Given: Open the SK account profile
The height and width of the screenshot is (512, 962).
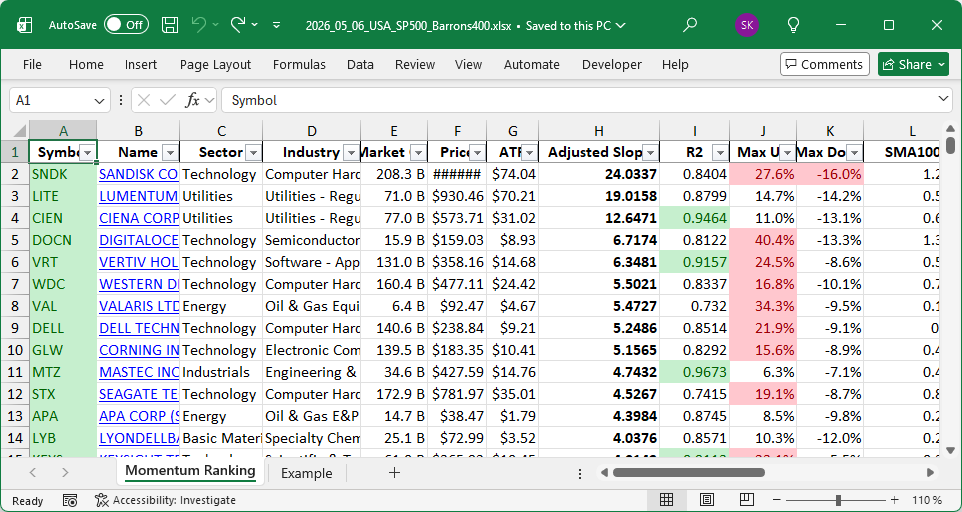Looking at the screenshot, I should click(x=747, y=25).
